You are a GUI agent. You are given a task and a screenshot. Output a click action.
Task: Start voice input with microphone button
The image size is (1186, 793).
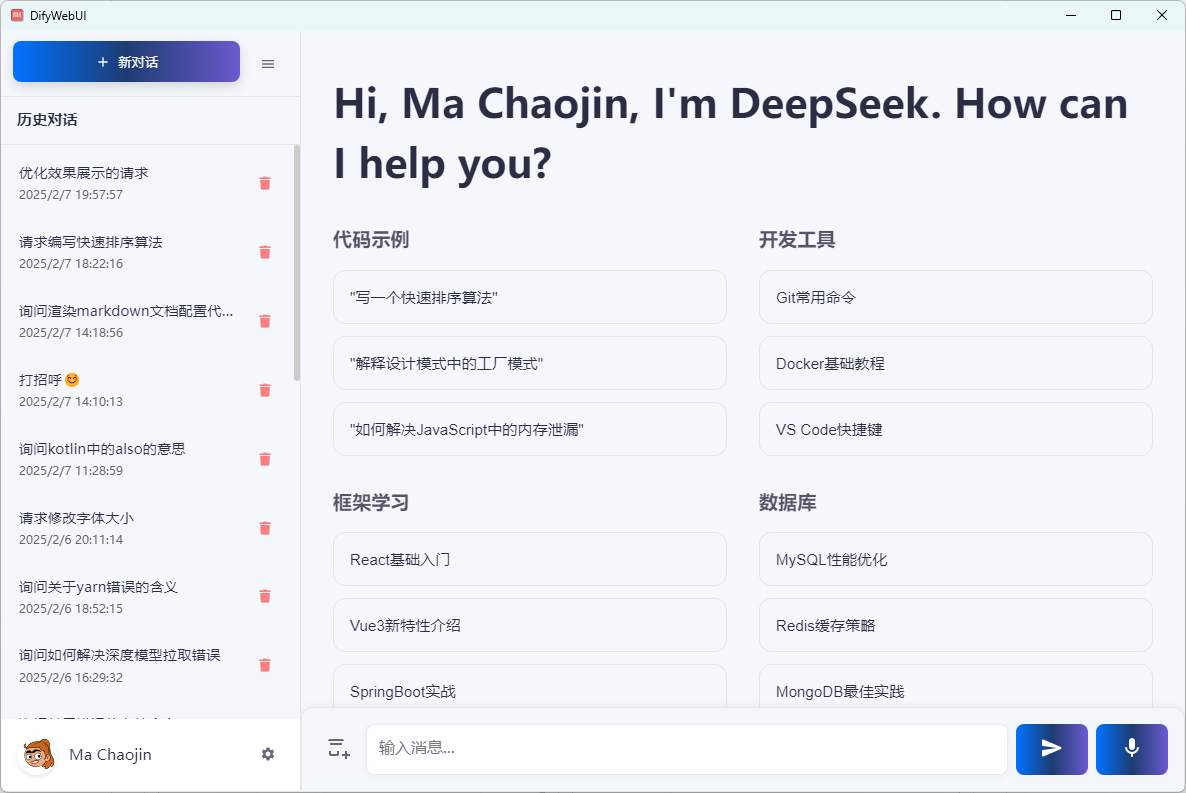click(x=1132, y=749)
